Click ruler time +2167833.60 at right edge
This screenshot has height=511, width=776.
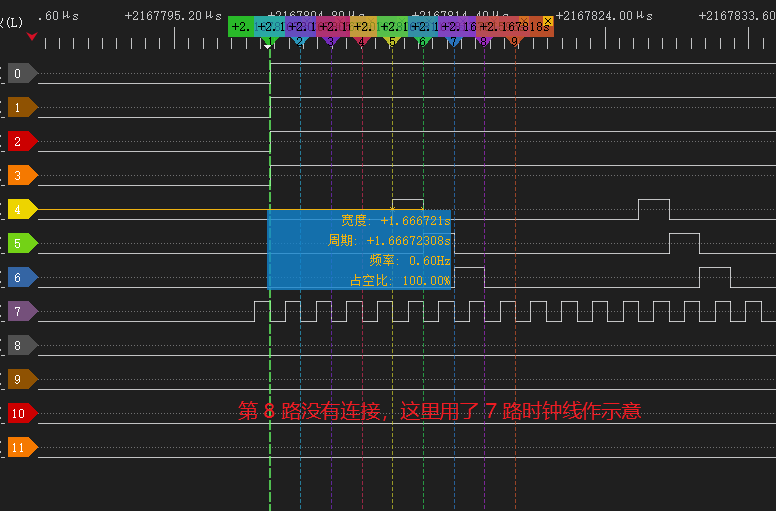(737, 16)
